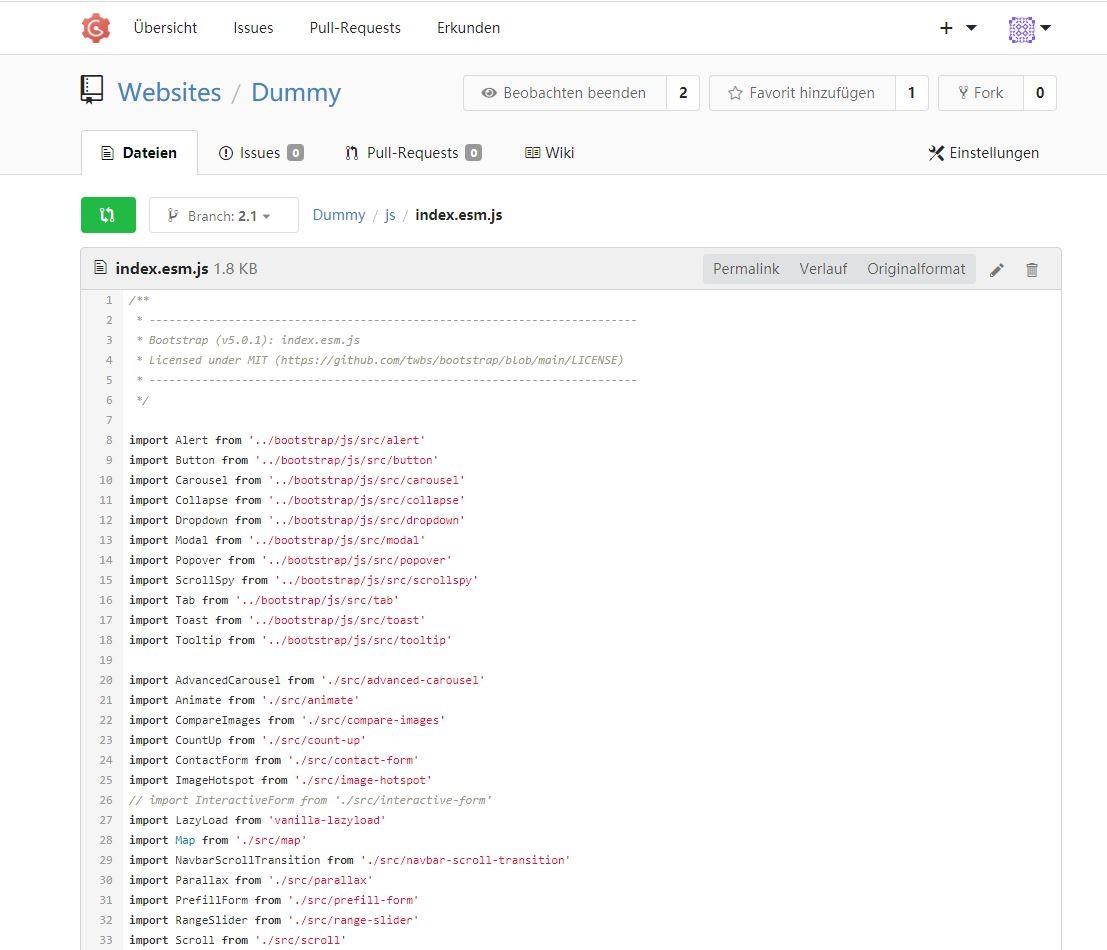1107x950 pixels.
Task: Click the Fork button
Action: [980, 93]
